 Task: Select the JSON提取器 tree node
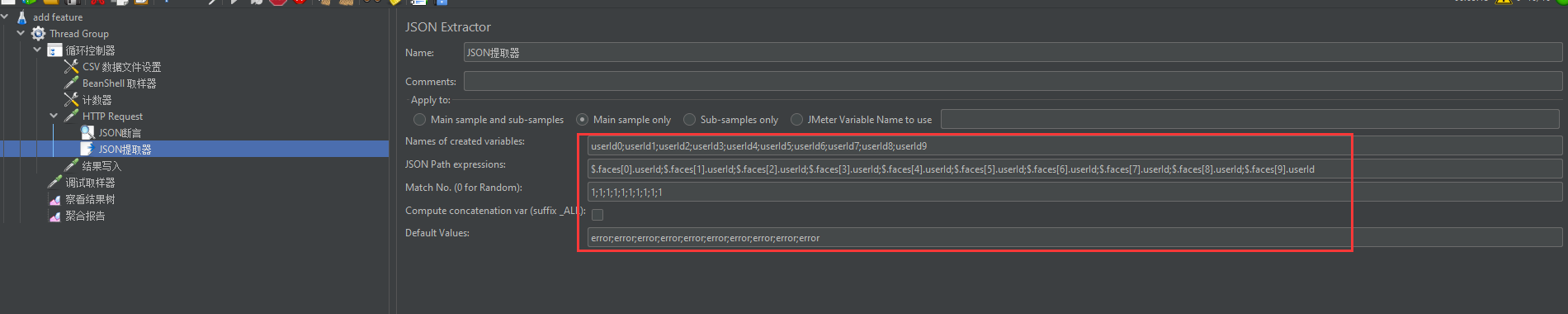(x=125, y=150)
